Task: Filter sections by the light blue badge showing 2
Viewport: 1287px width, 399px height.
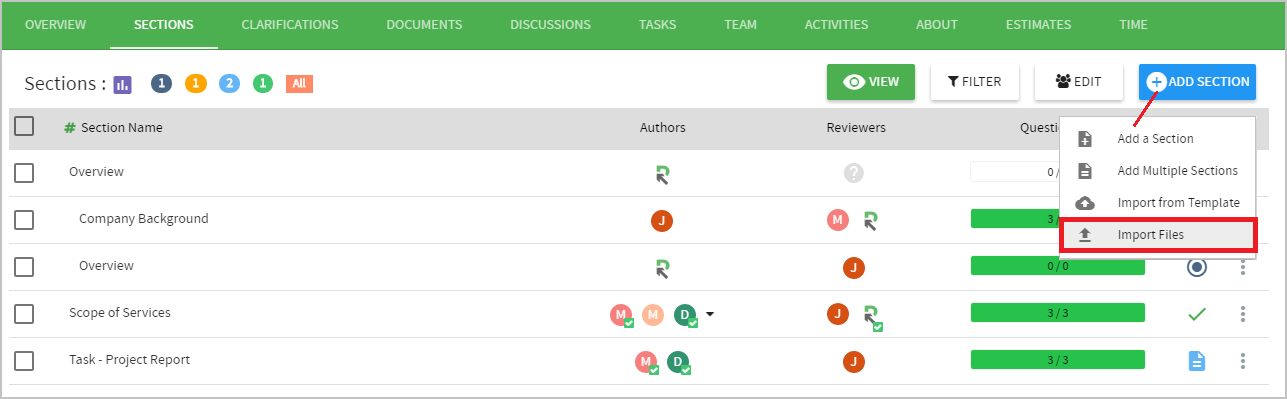Action: point(229,84)
